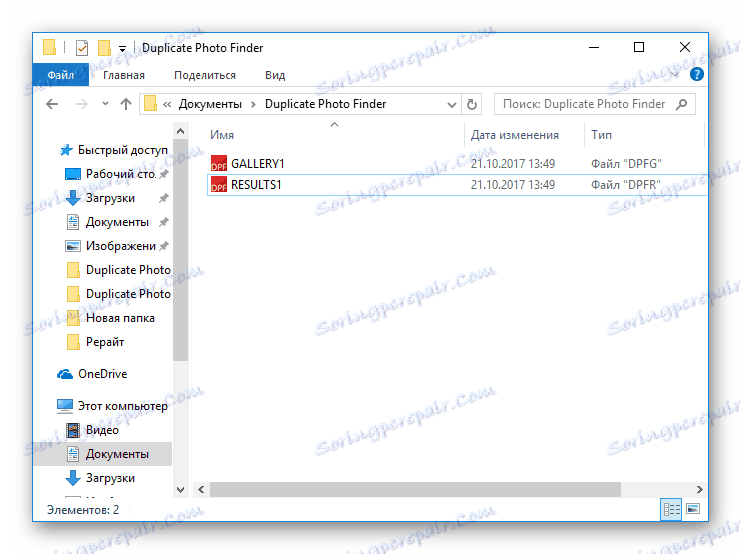
Task: Open recent locations dropdown arrow
Action: pyautogui.click(x=105, y=104)
